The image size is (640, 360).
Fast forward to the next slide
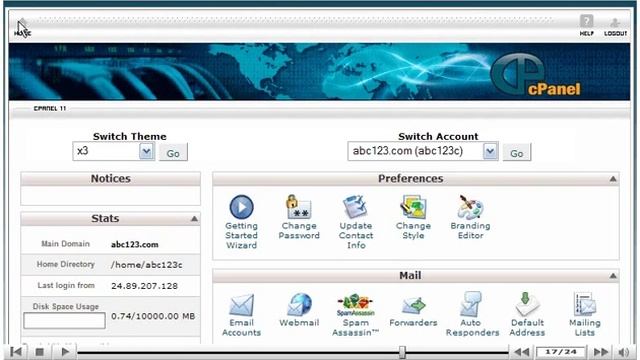601,352
